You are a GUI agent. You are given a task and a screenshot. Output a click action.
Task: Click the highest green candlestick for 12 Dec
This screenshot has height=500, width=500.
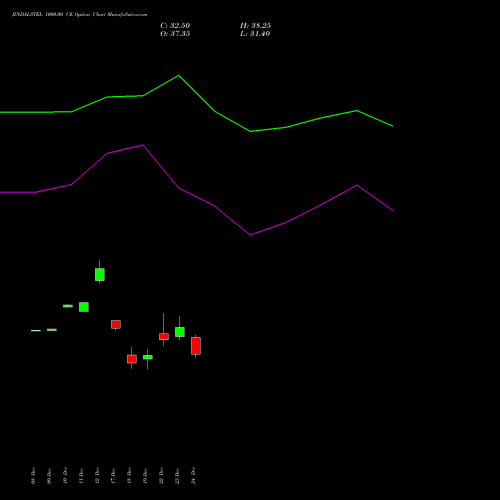100,275
